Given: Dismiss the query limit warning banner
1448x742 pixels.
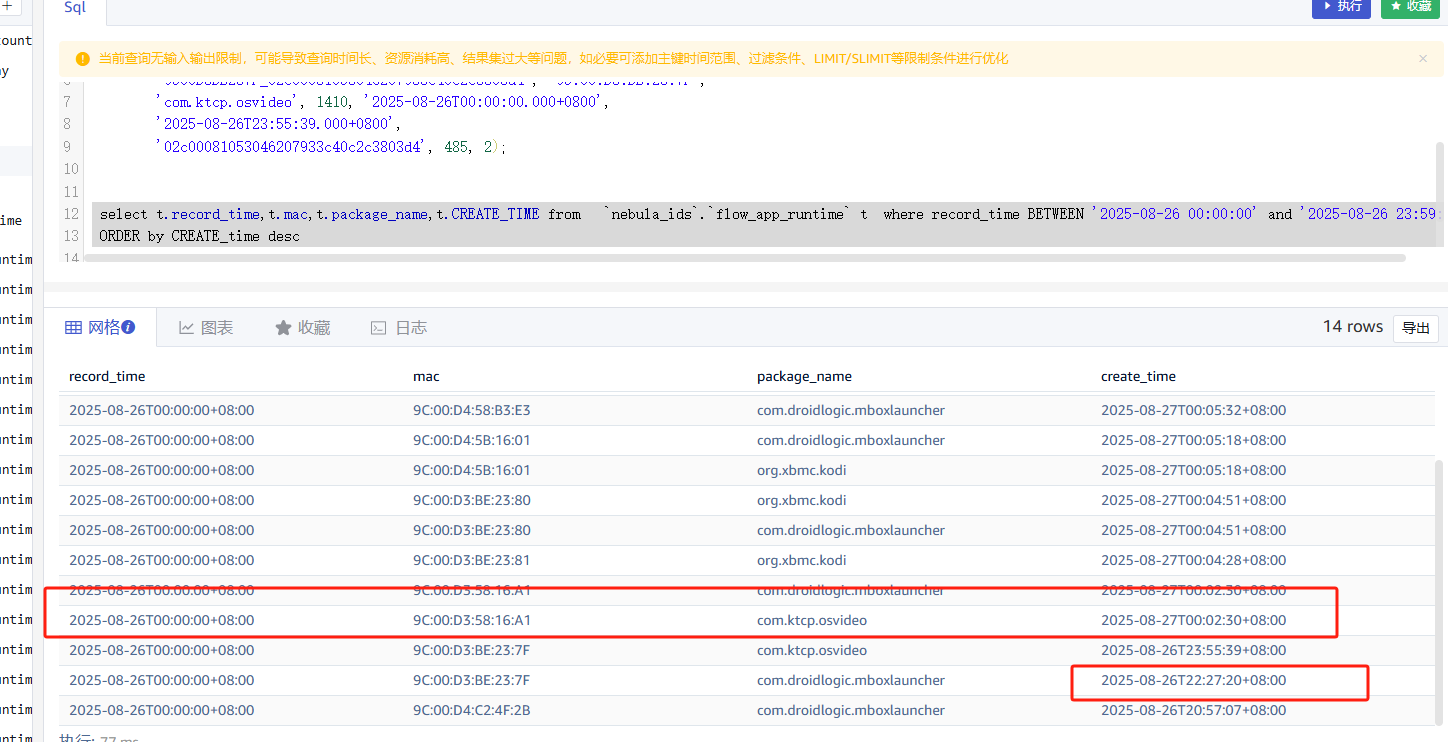Looking at the screenshot, I should click(1423, 59).
